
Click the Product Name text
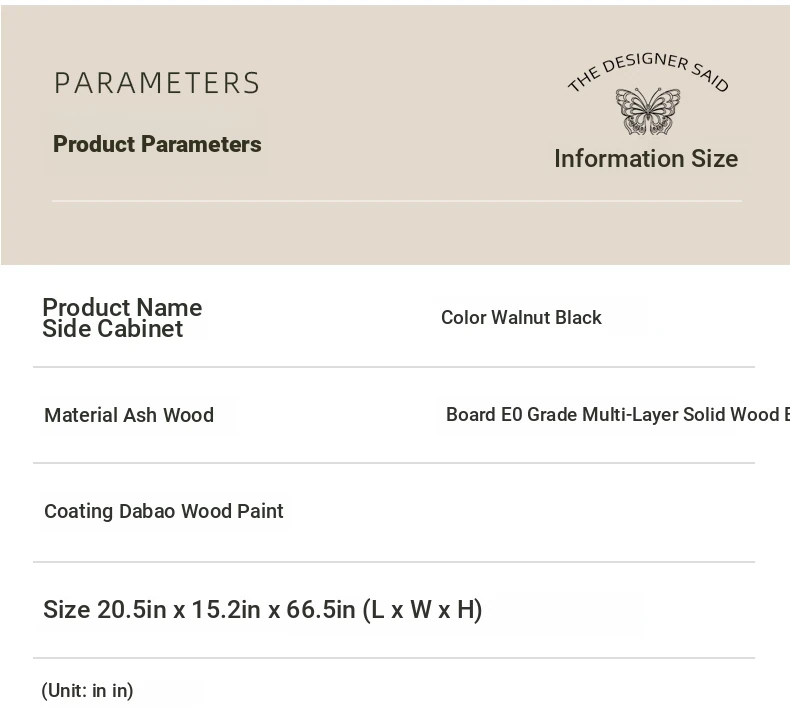[122, 307]
